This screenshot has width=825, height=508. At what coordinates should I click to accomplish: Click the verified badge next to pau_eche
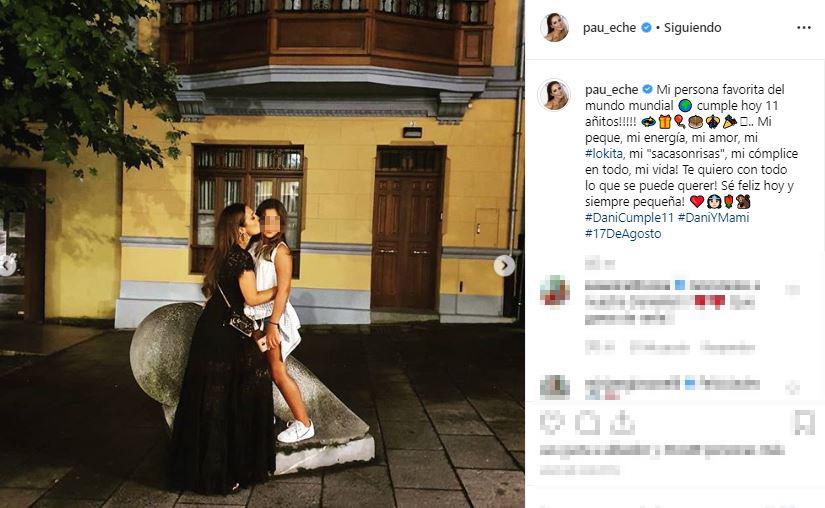[x=647, y=28]
